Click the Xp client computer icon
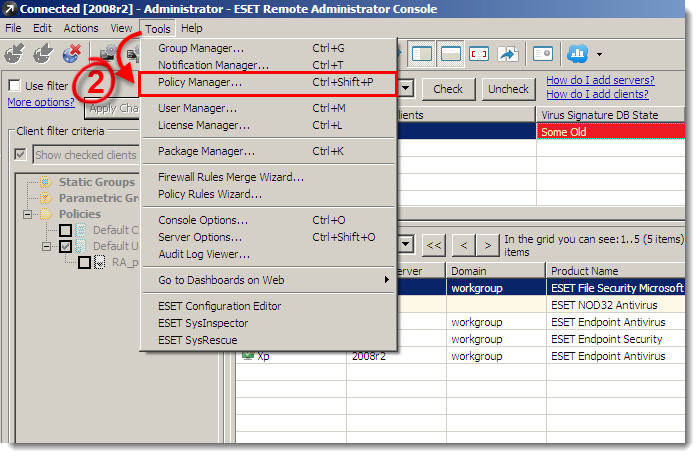Screen dimensions: 700x458 pos(246,356)
